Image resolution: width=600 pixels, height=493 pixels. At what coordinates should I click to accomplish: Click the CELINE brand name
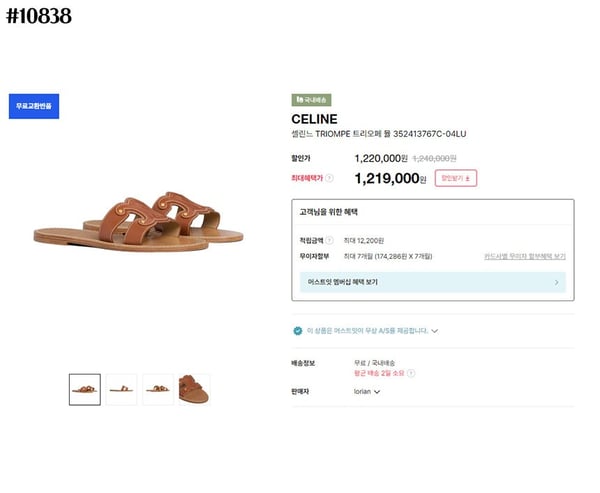[x=314, y=119]
